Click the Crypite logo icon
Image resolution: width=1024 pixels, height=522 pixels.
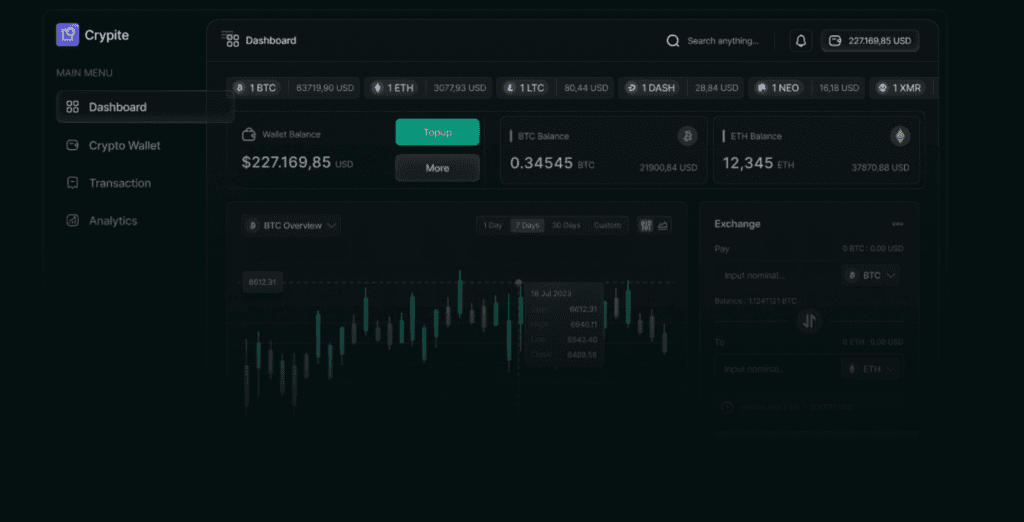[67, 35]
